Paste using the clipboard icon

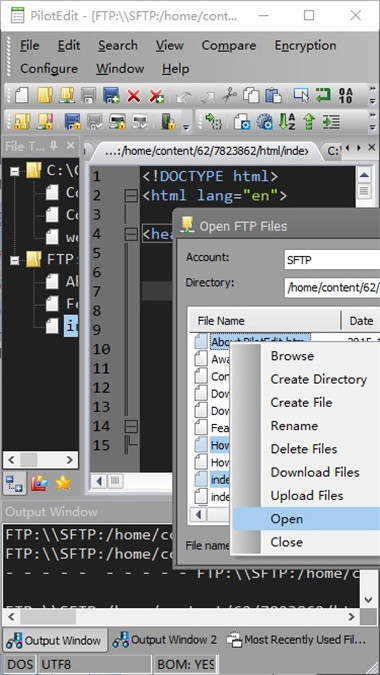[273, 95]
